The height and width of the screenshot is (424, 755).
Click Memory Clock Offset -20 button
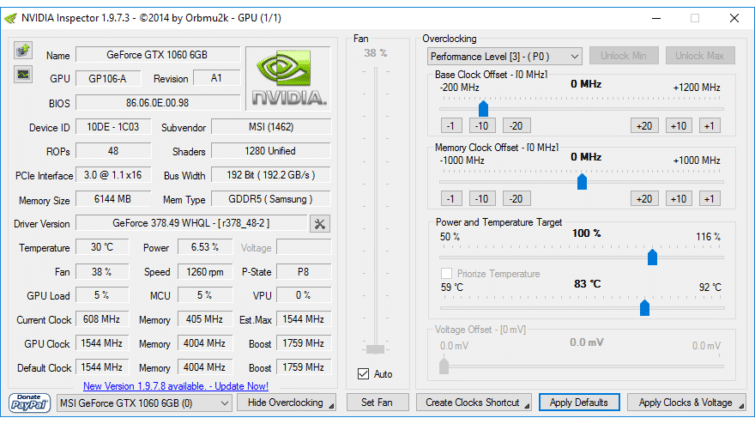click(x=517, y=199)
